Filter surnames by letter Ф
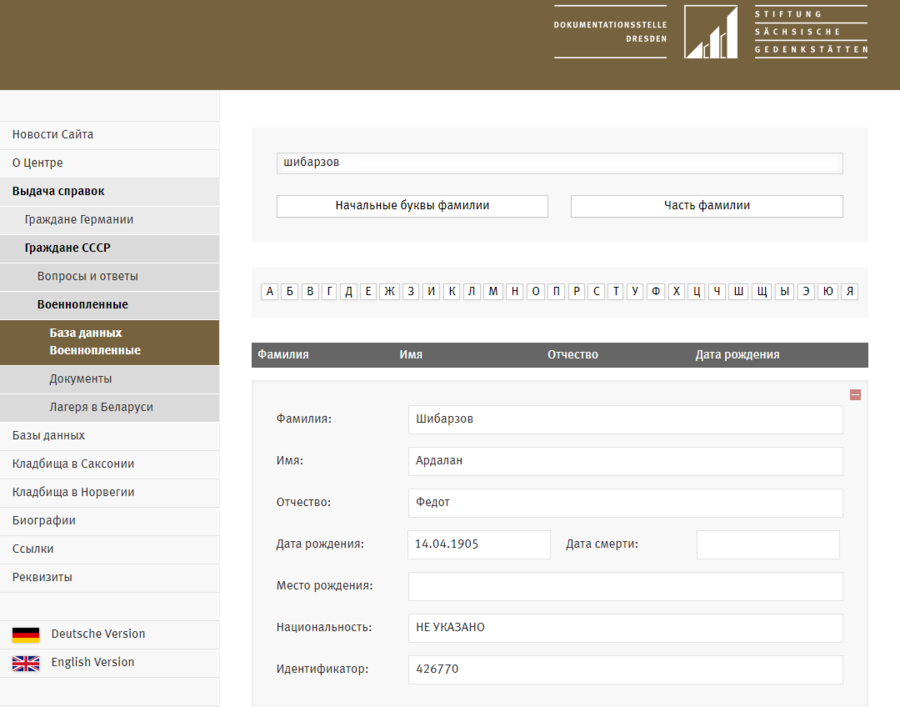900x707 pixels. click(x=655, y=292)
